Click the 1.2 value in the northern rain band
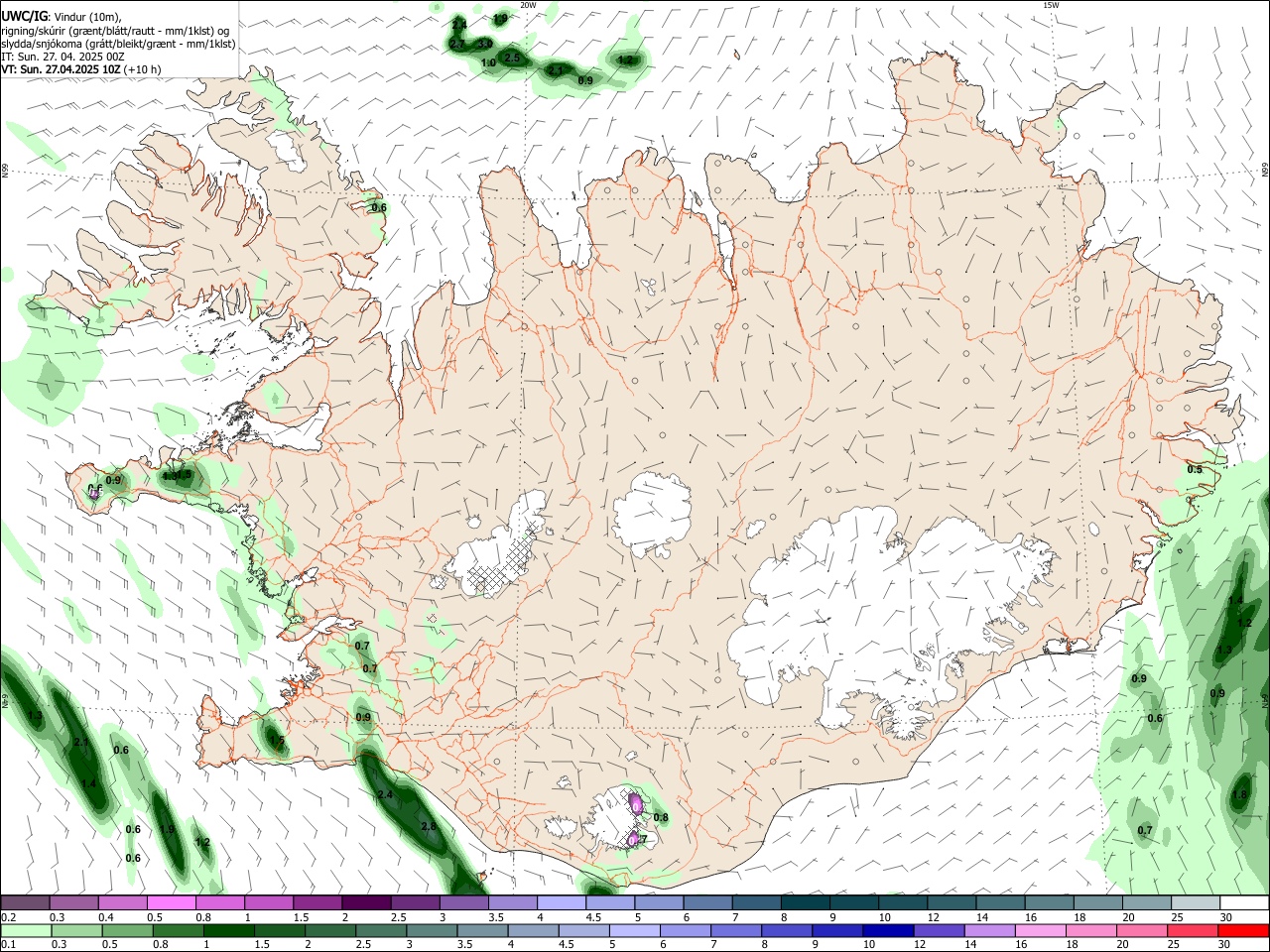The width and height of the screenshot is (1270, 952). tap(625, 60)
